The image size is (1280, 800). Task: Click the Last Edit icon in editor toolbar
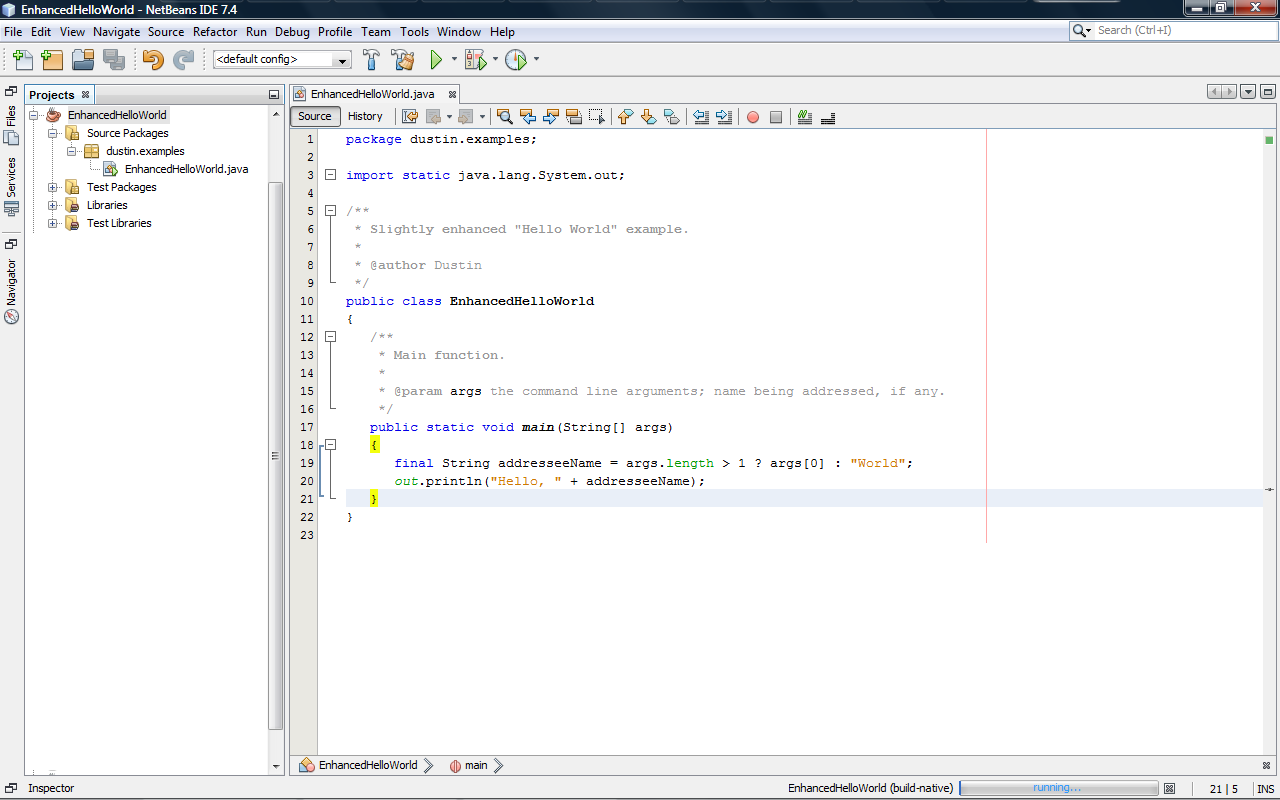coord(410,117)
